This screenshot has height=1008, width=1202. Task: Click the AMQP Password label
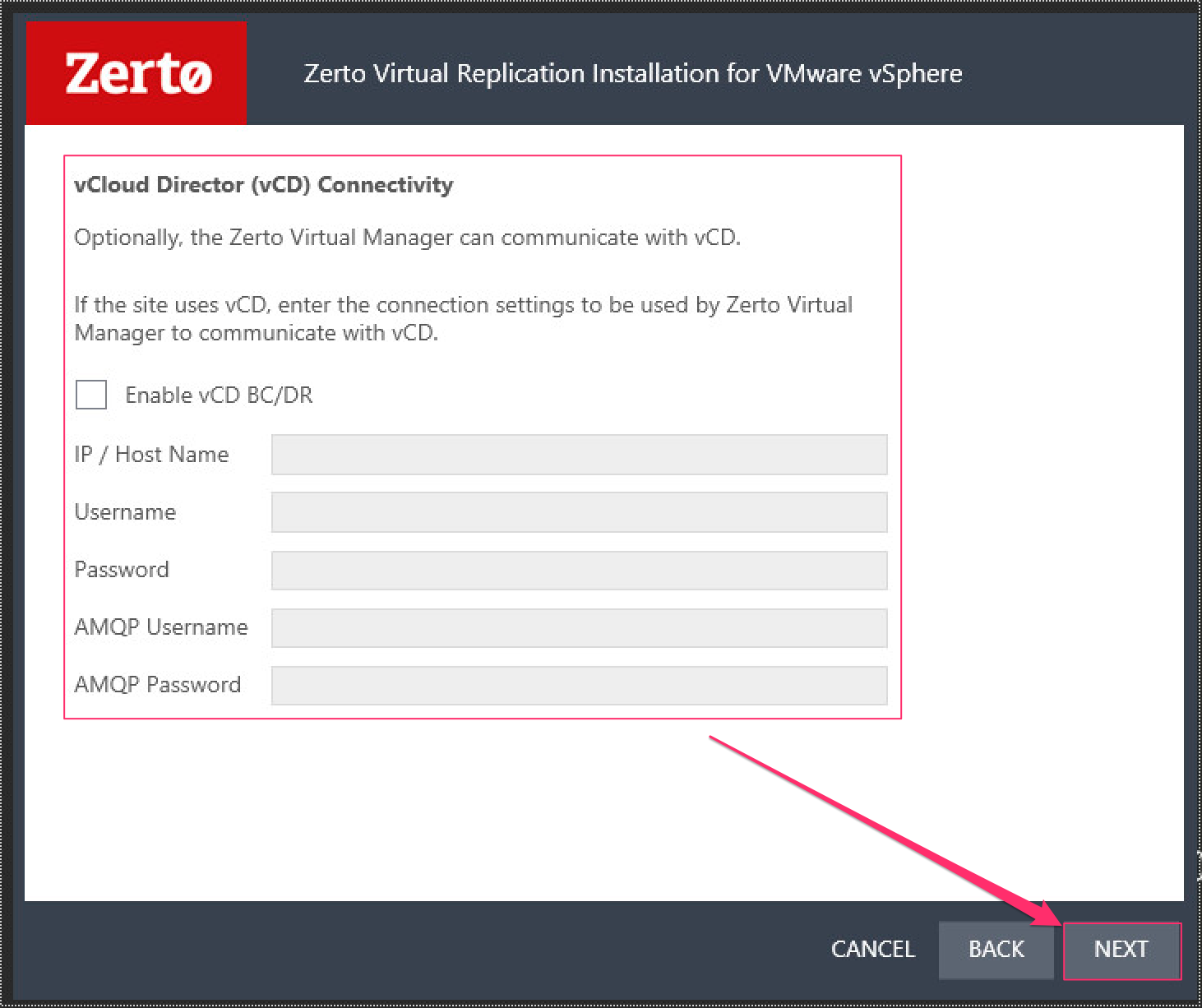pyautogui.click(x=159, y=684)
